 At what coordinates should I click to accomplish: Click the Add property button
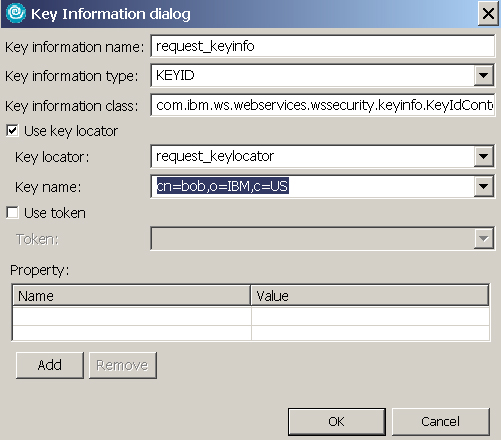point(50,365)
